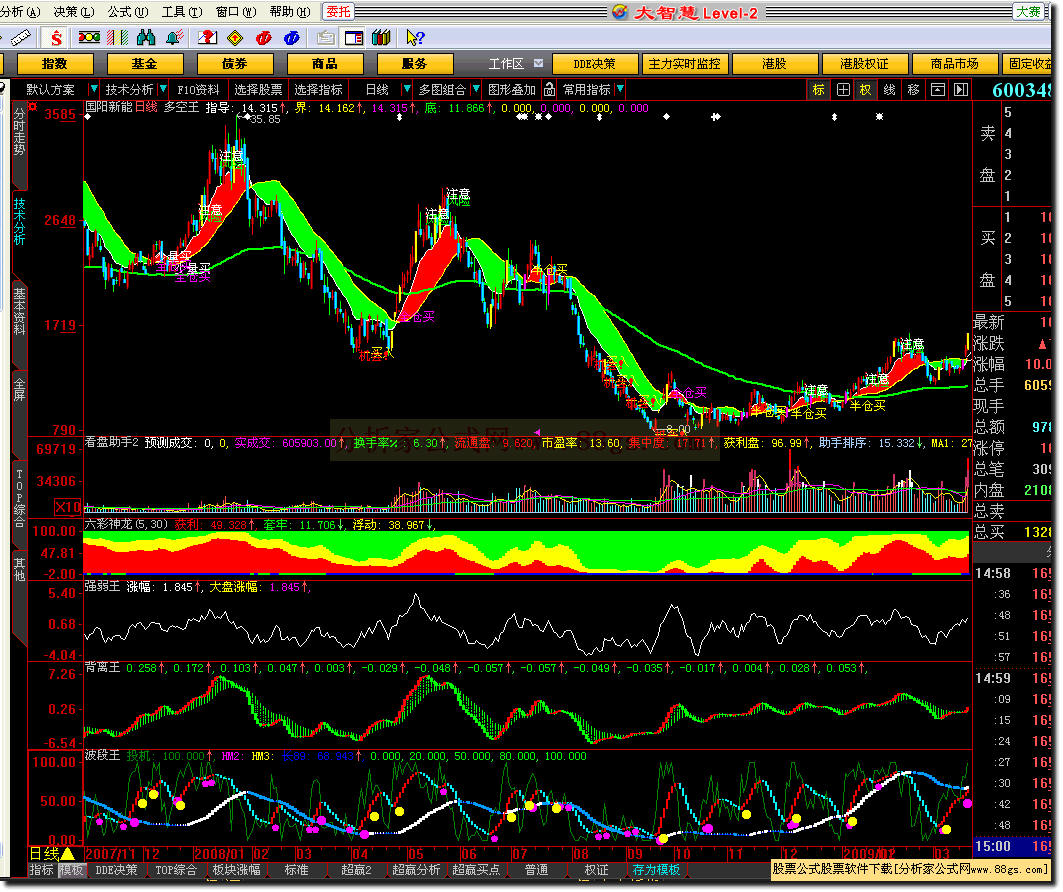This screenshot has height=892, width=1063.
Task: Click the collapse-up panel icon
Action: [938, 89]
